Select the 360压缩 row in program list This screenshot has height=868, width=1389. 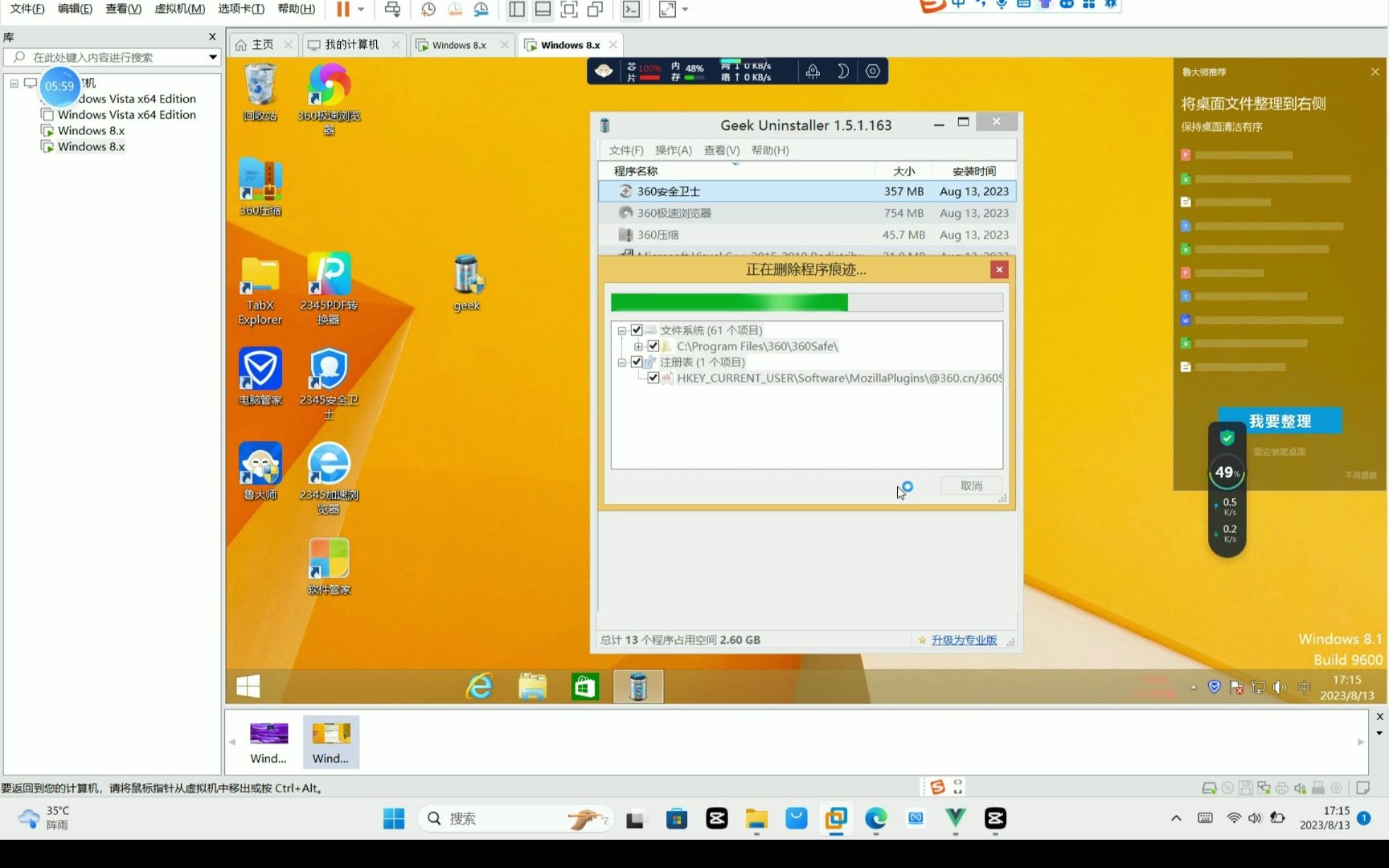coord(808,235)
